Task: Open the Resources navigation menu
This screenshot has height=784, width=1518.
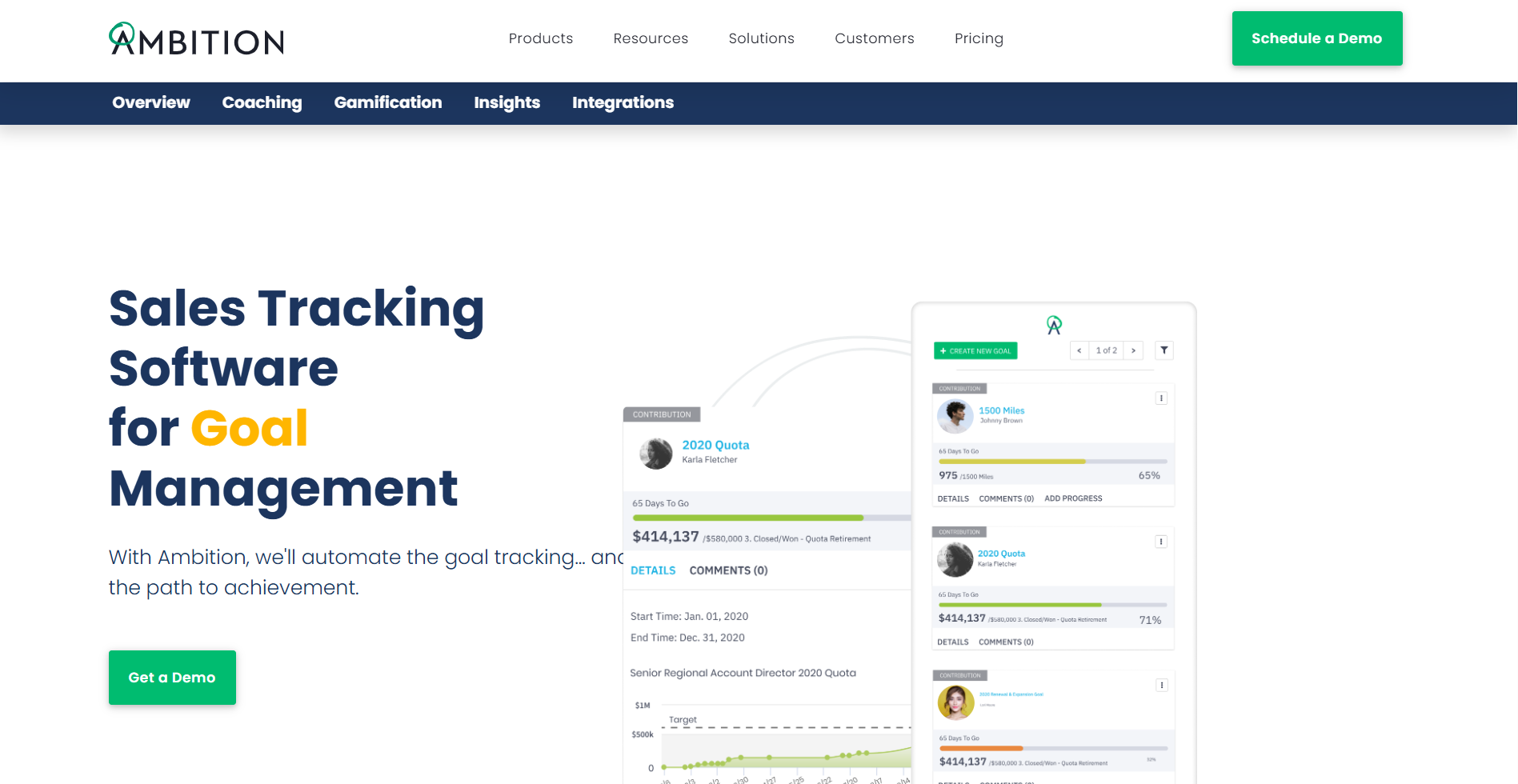Action: coord(651,38)
